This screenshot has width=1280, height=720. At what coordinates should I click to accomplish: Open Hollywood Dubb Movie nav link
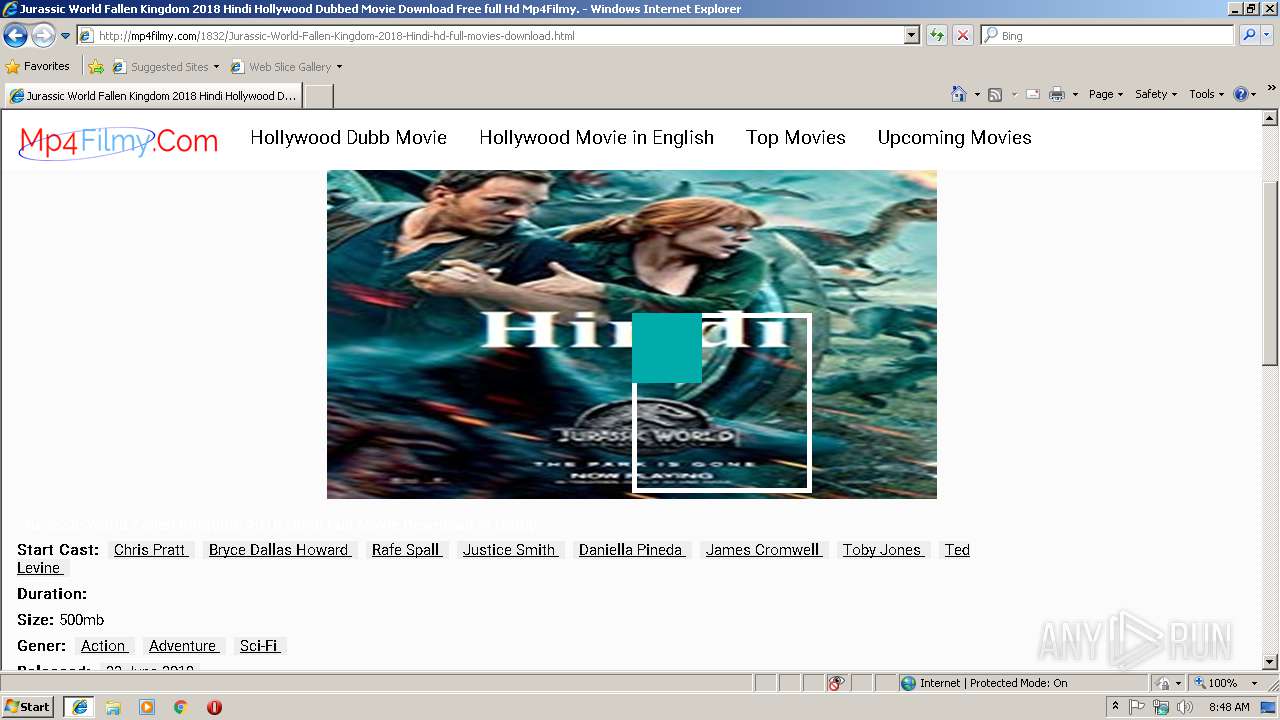tap(348, 138)
